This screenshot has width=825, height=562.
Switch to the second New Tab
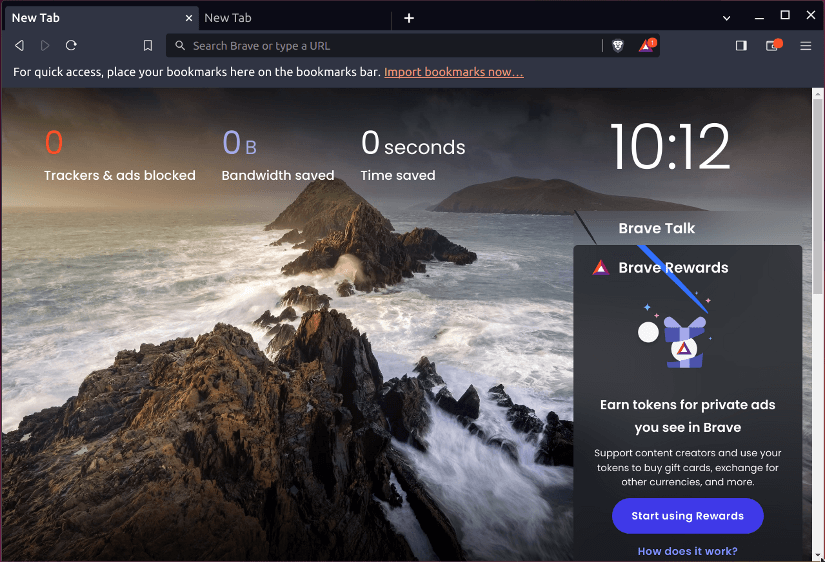point(295,18)
